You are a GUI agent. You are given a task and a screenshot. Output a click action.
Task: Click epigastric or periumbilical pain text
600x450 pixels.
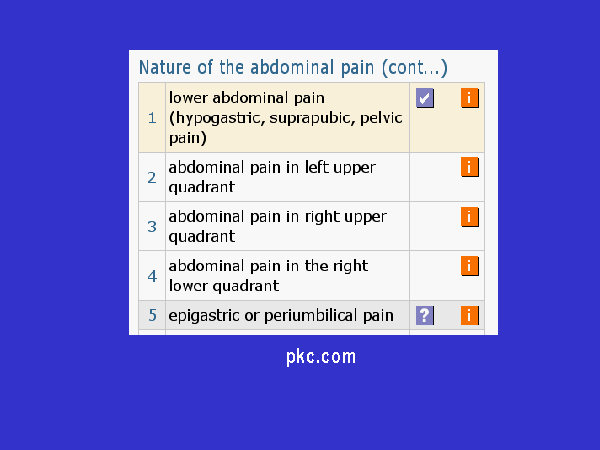click(x=281, y=316)
